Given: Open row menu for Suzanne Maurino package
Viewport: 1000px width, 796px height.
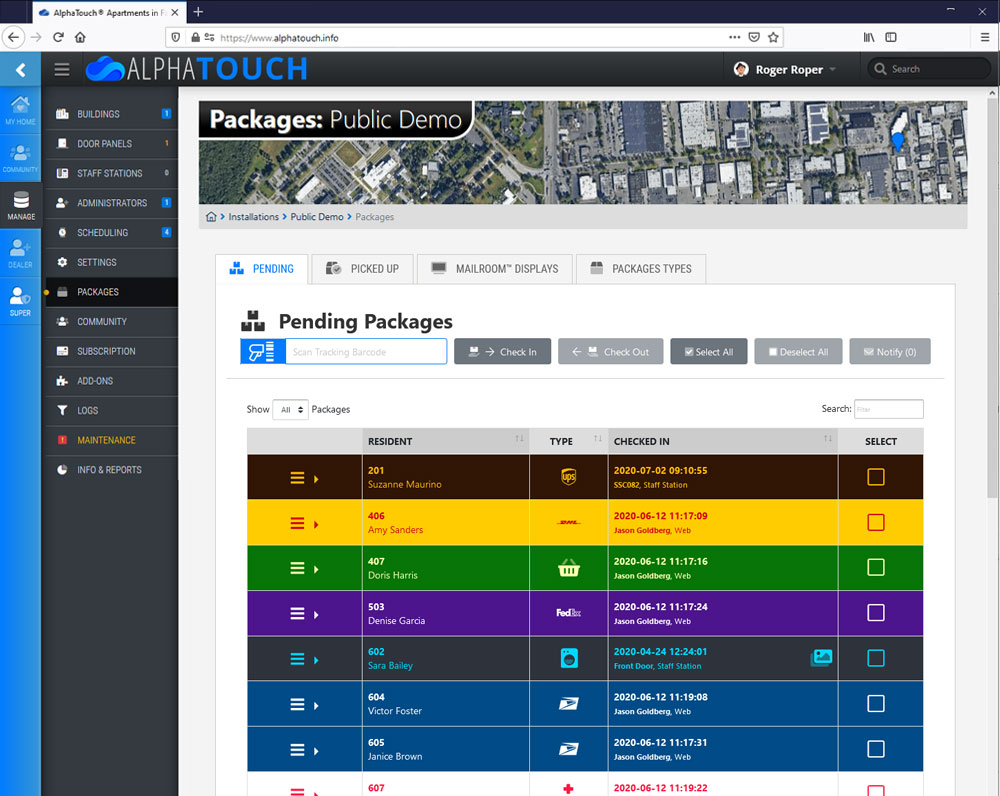Looking at the screenshot, I should pos(297,478).
